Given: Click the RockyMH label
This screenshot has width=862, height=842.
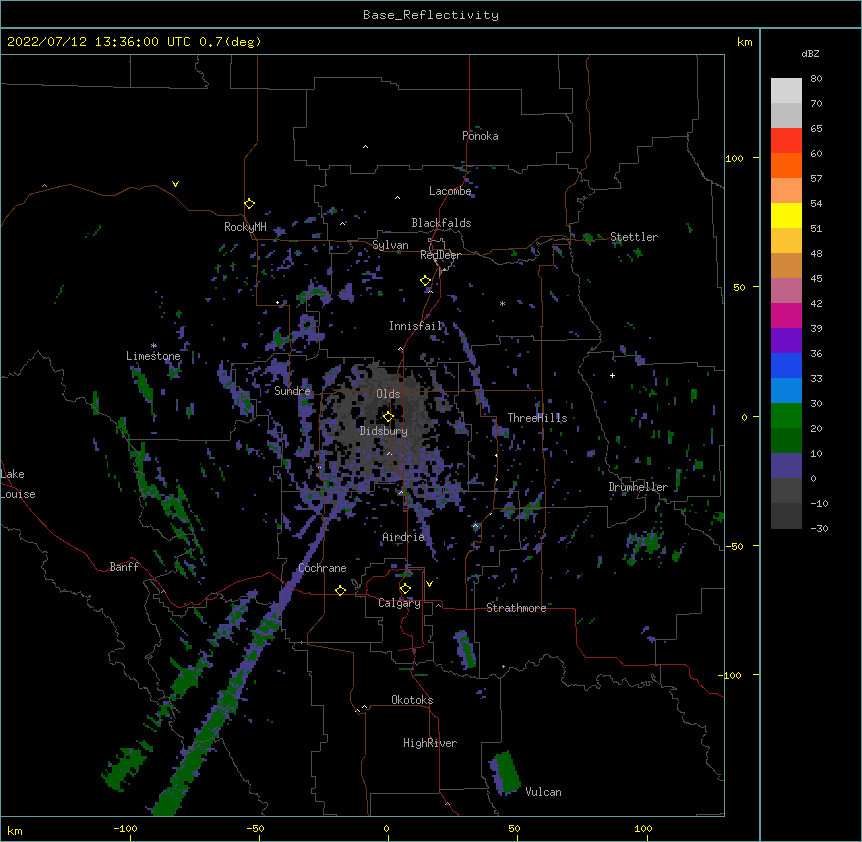Looking at the screenshot, I should 245,227.
